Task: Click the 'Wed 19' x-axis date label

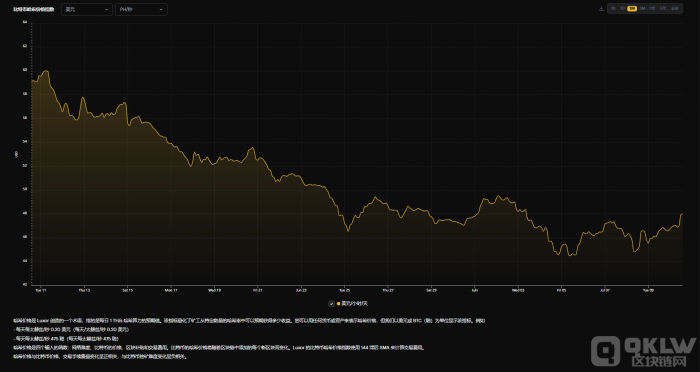Action: pos(214,290)
